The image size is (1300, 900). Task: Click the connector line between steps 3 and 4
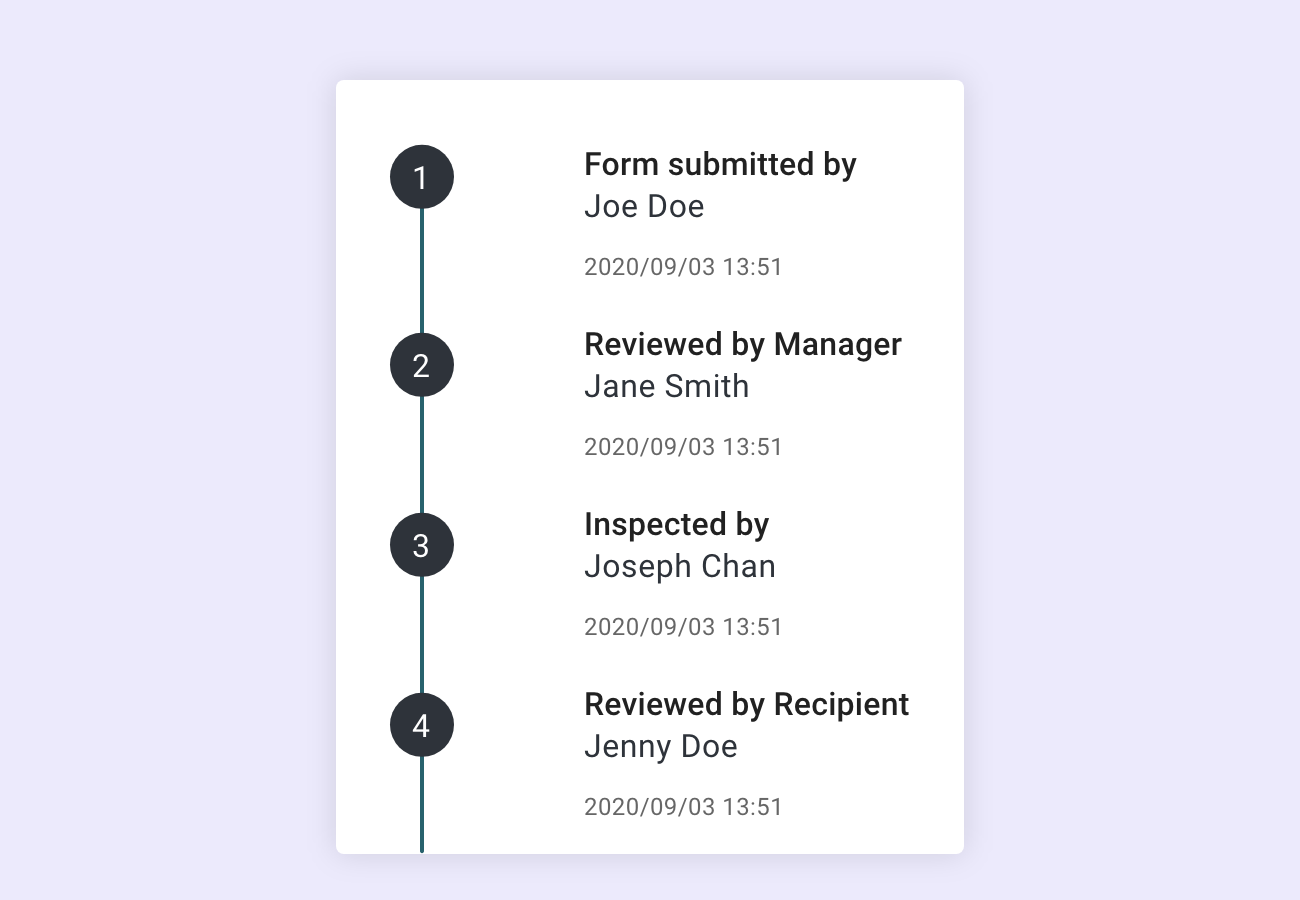(x=422, y=635)
